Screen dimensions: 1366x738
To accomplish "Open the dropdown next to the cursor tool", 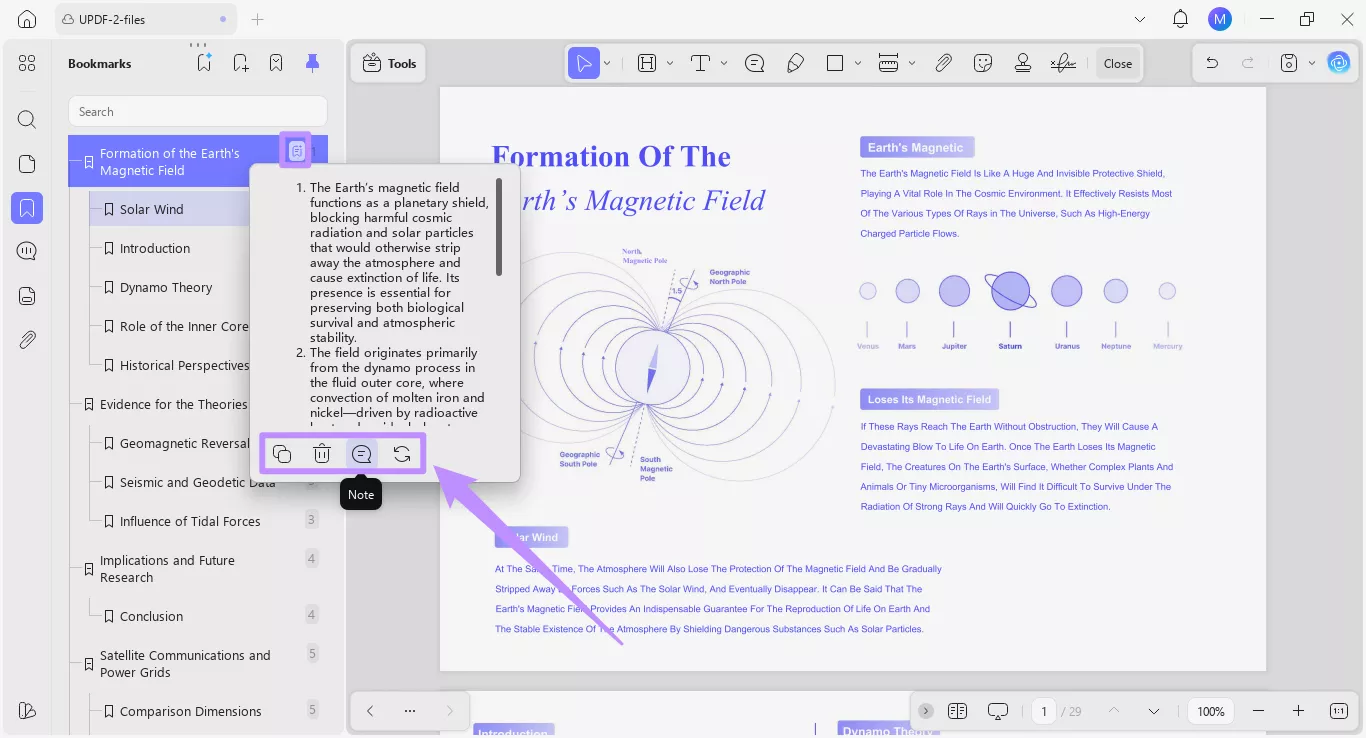I will pyautogui.click(x=607, y=63).
